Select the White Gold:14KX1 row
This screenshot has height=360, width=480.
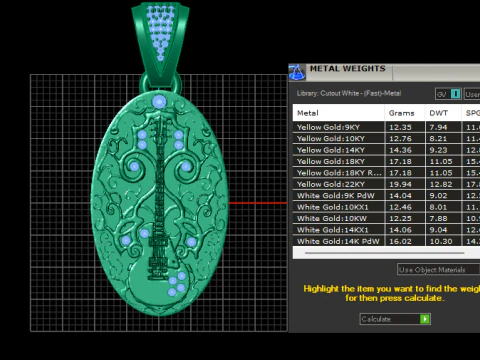(386, 230)
